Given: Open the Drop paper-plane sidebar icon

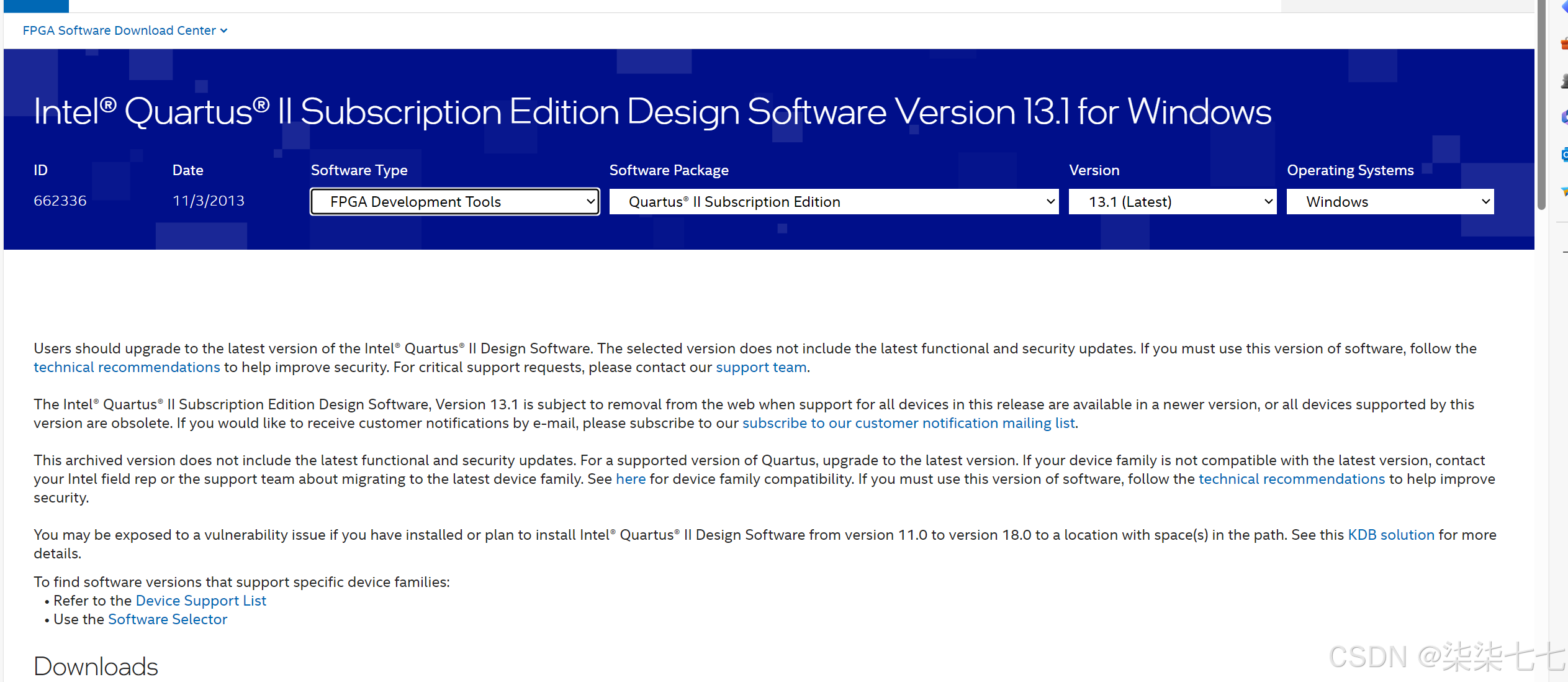Looking at the screenshot, I should tap(1564, 192).
